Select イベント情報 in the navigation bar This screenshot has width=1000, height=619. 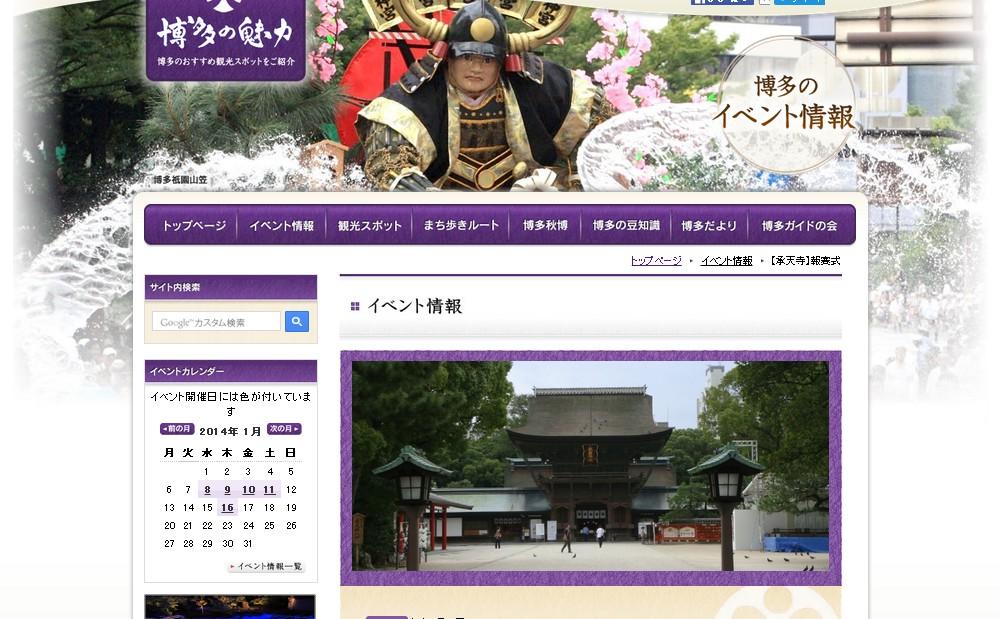(x=281, y=226)
